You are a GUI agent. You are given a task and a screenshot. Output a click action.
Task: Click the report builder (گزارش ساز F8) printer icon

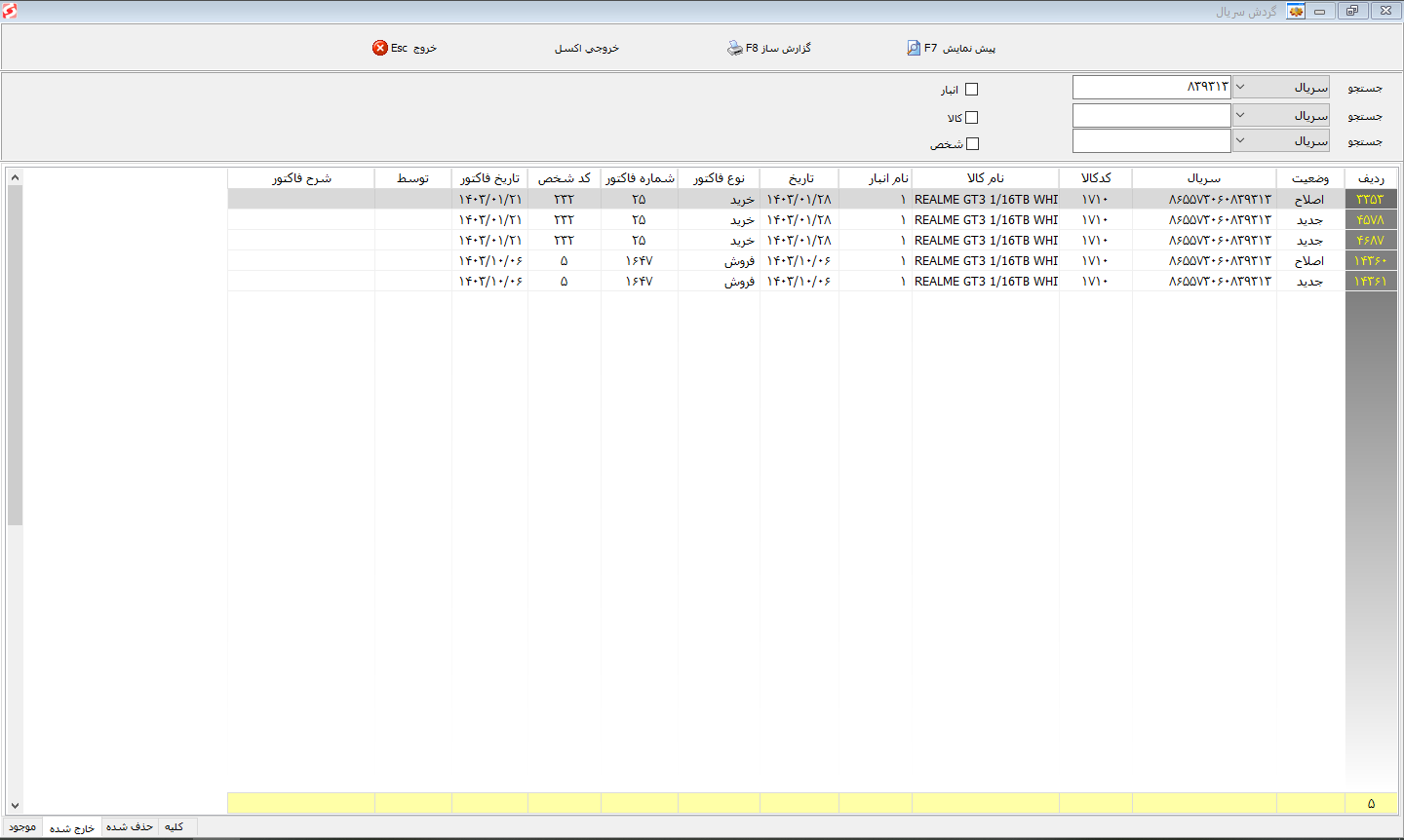click(x=735, y=48)
